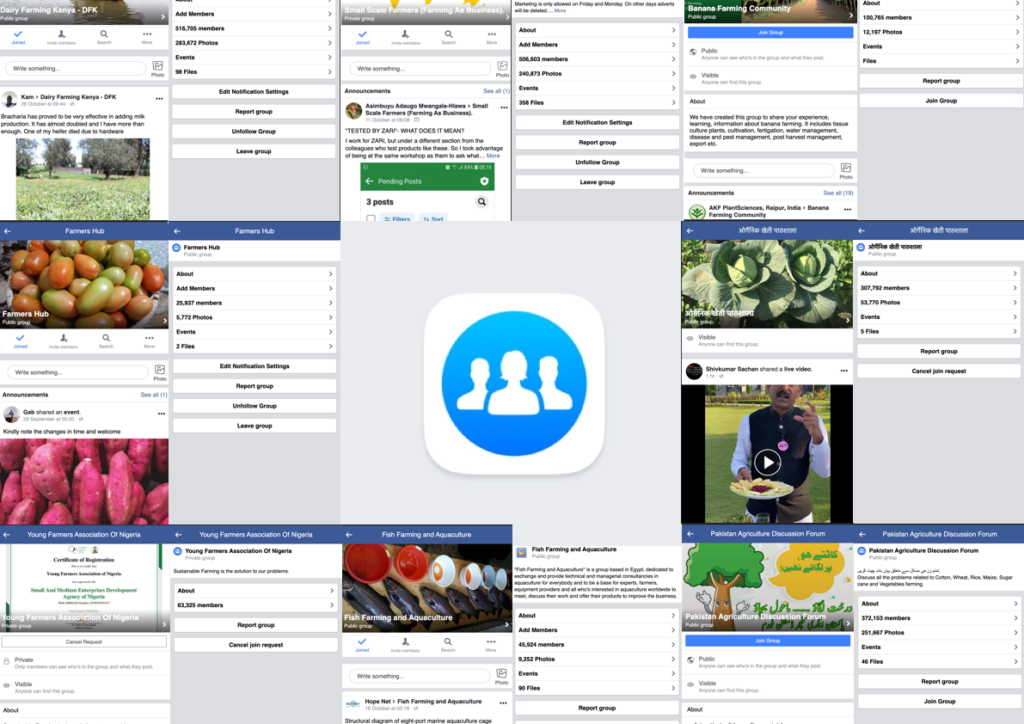This screenshot has width=1024, height=724.
Task: Expand the 283,672 Photos row
Action: point(254,43)
